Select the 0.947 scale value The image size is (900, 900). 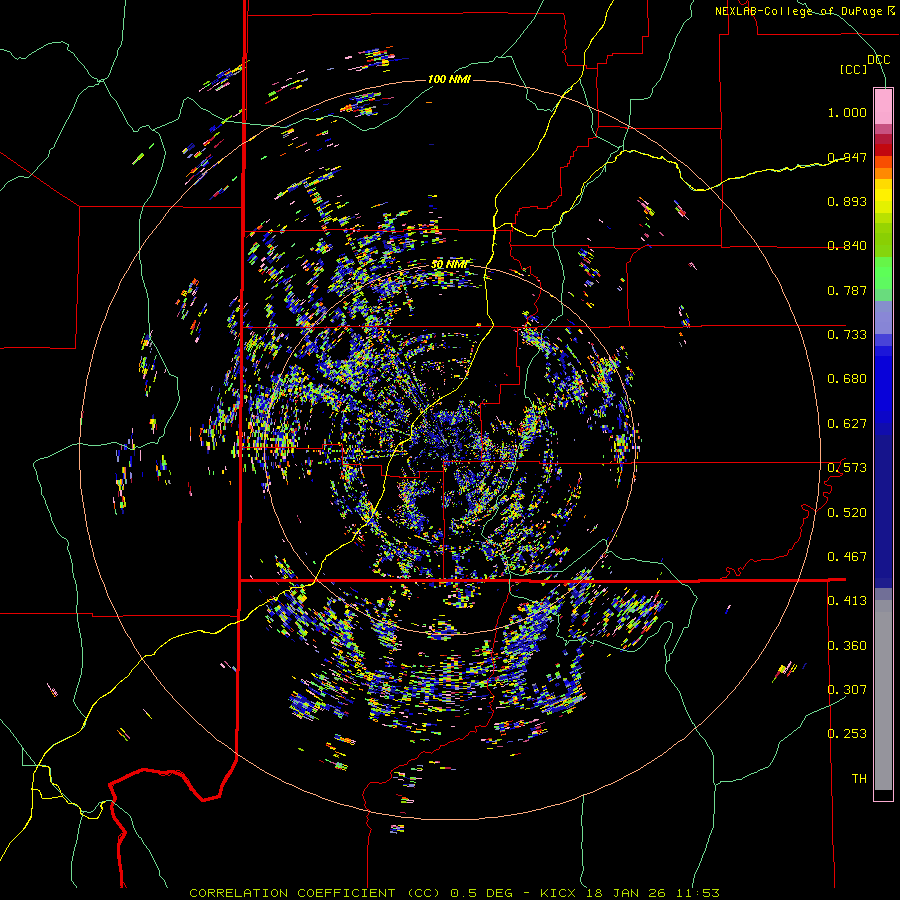pos(847,157)
